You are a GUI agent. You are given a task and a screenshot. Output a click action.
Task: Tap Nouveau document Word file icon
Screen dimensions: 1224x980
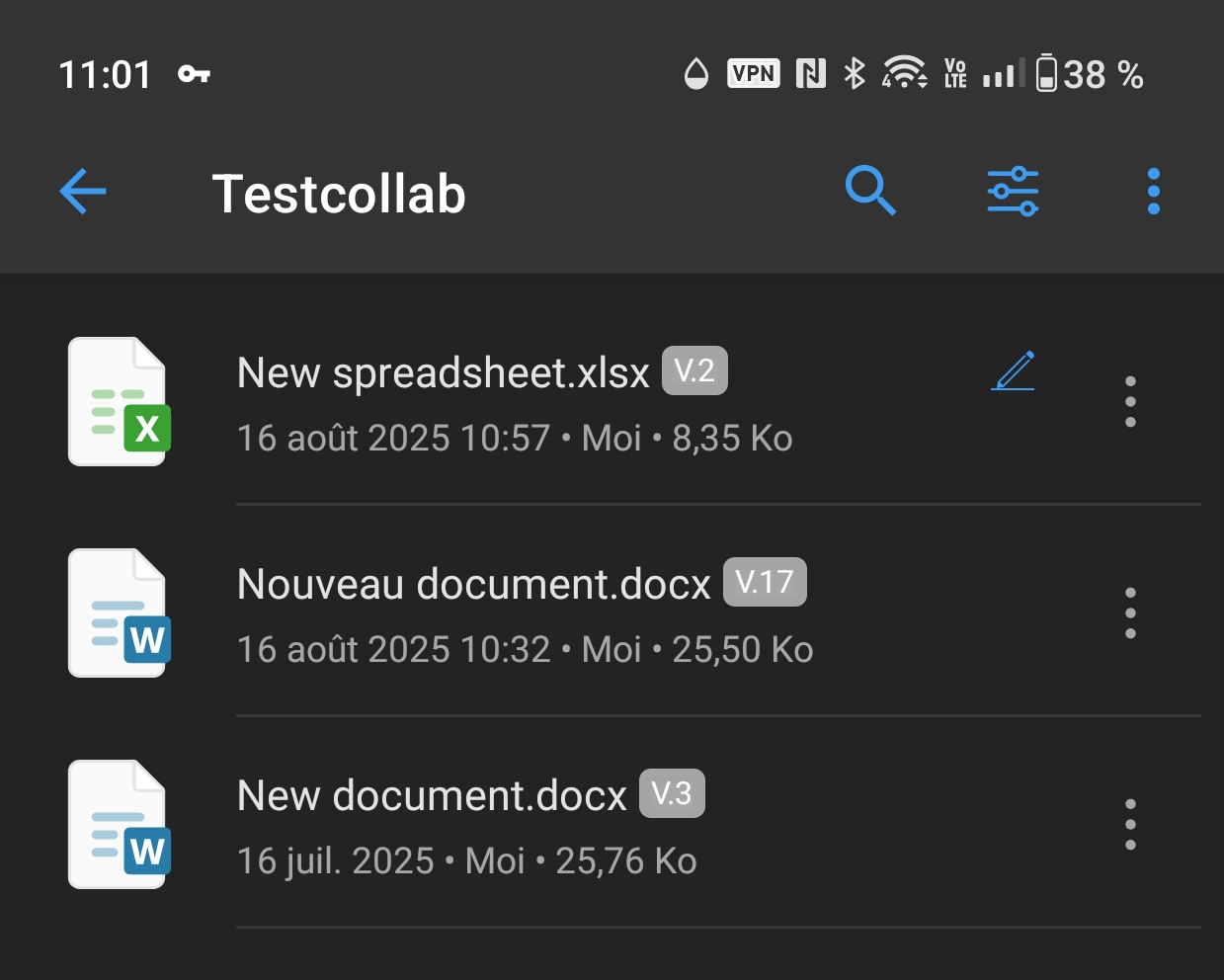(119, 612)
